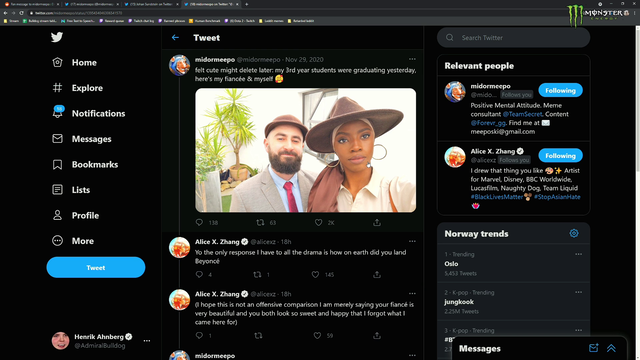Open options for Oslo trend

[578, 254]
